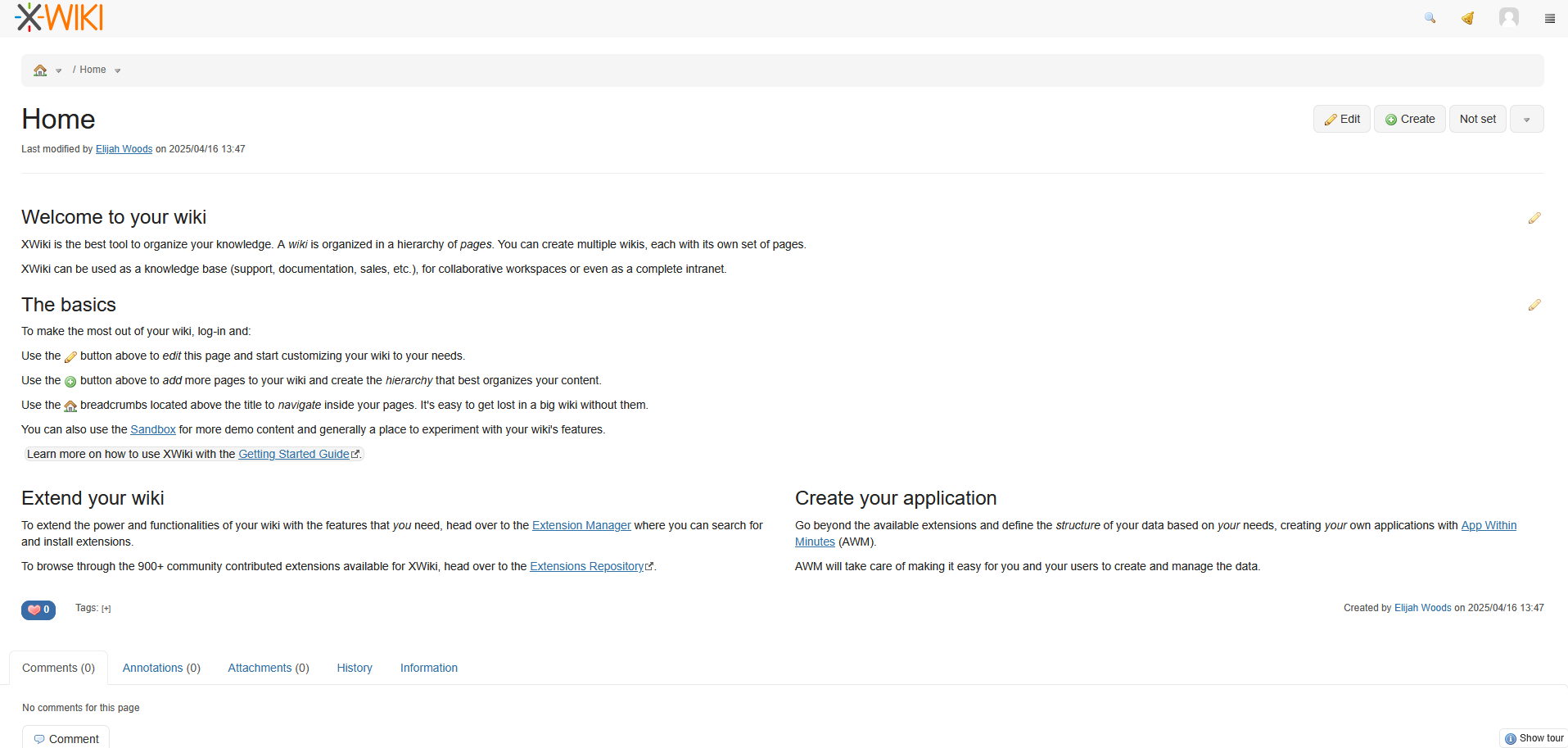Expand the home icon breadcrumb dropdown arrow
This screenshot has height=748, width=1568.
tap(59, 70)
